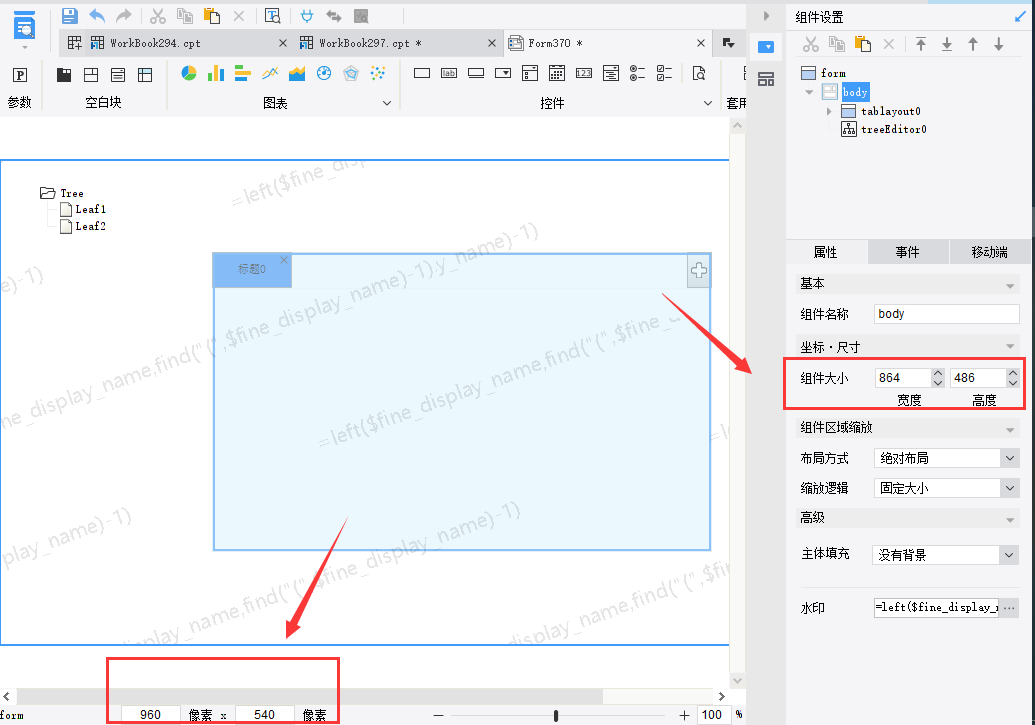Select the gauge chart icon

[323, 73]
